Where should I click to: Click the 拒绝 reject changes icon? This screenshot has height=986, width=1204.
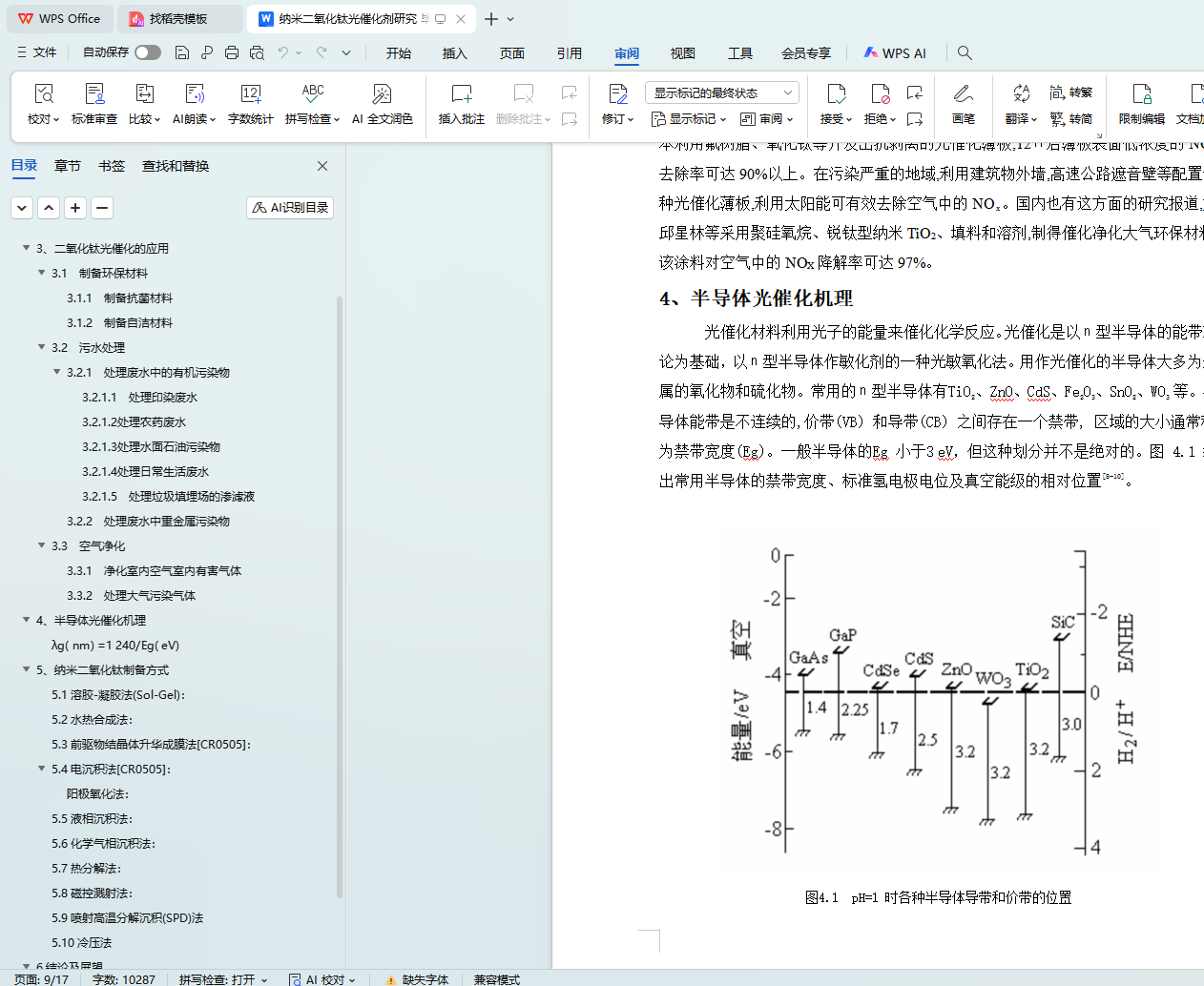point(880,93)
